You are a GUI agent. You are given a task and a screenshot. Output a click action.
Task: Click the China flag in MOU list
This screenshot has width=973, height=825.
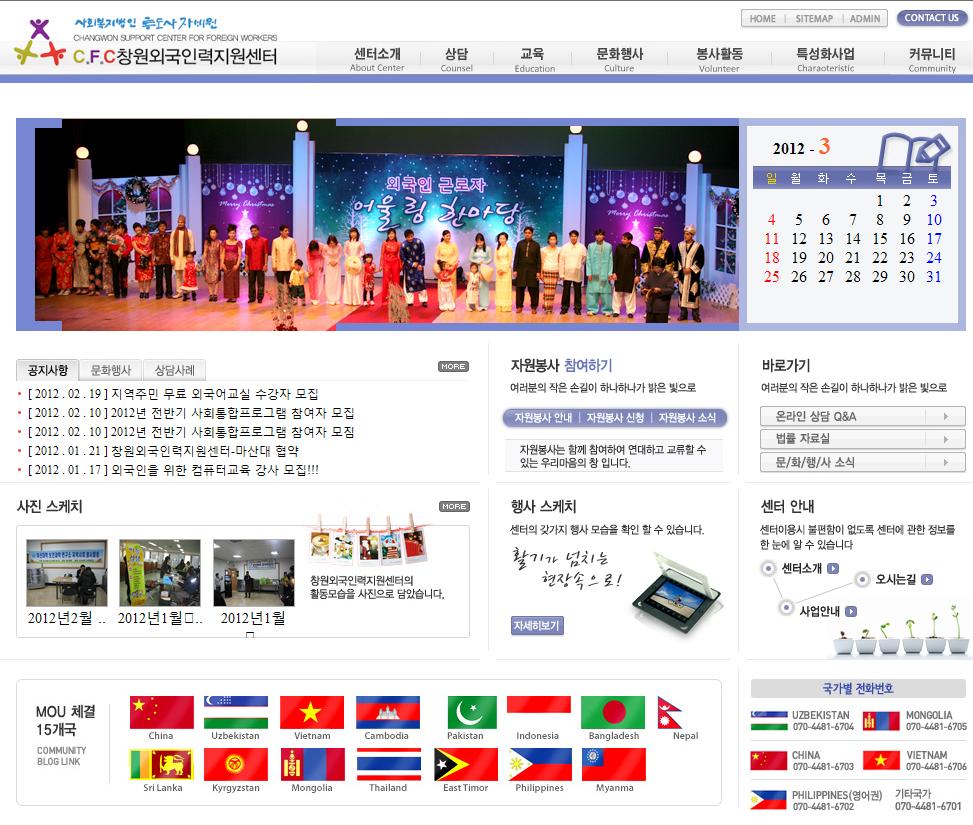(x=161, y=712)
